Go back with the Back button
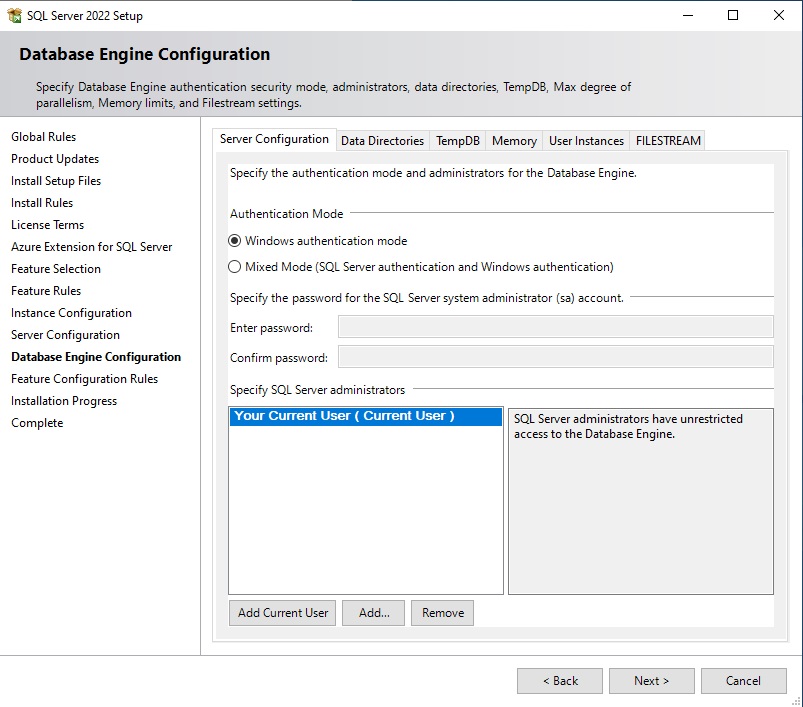 tap(560, 681)
